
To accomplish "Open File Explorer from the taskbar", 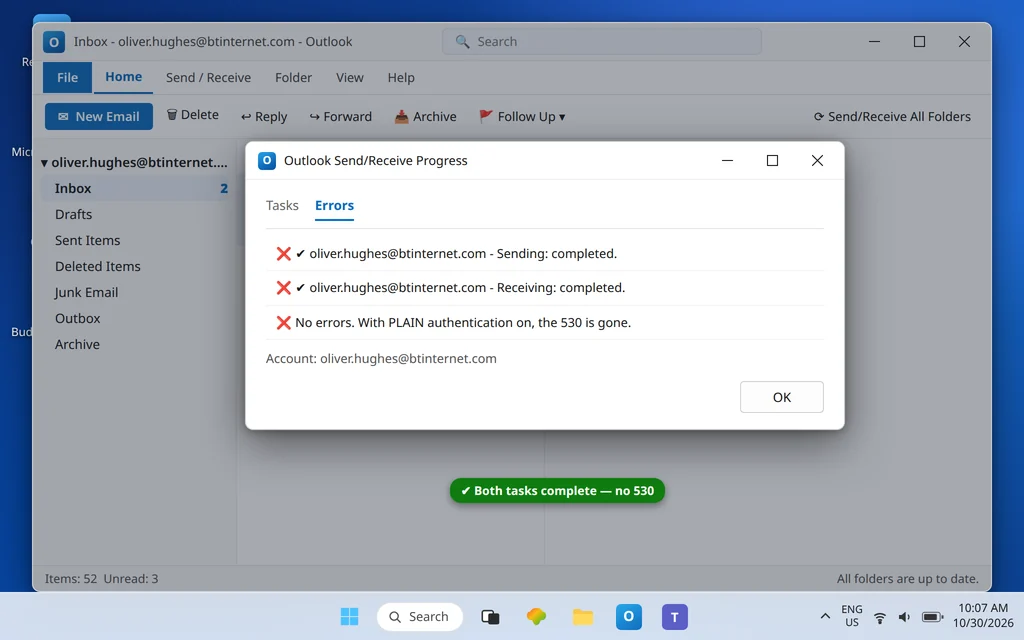I will pyautogui.click(x=583, y=616).
